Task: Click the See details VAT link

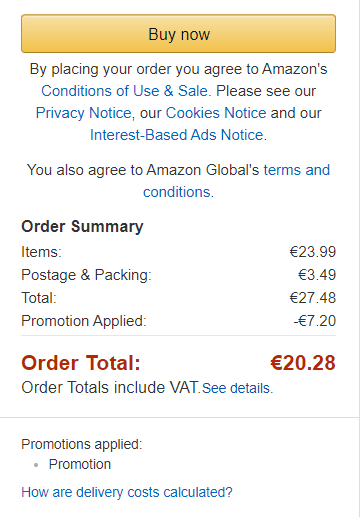Action: (237, 388)
